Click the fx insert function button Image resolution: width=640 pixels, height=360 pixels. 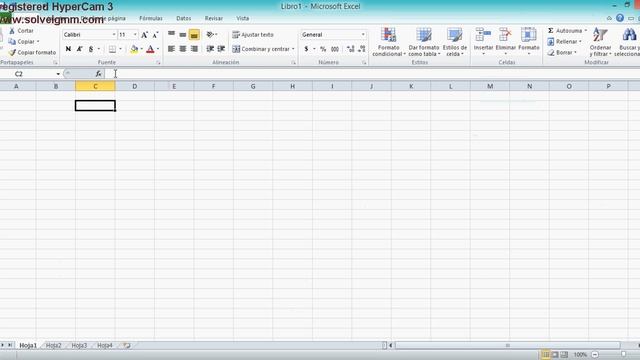98,74
